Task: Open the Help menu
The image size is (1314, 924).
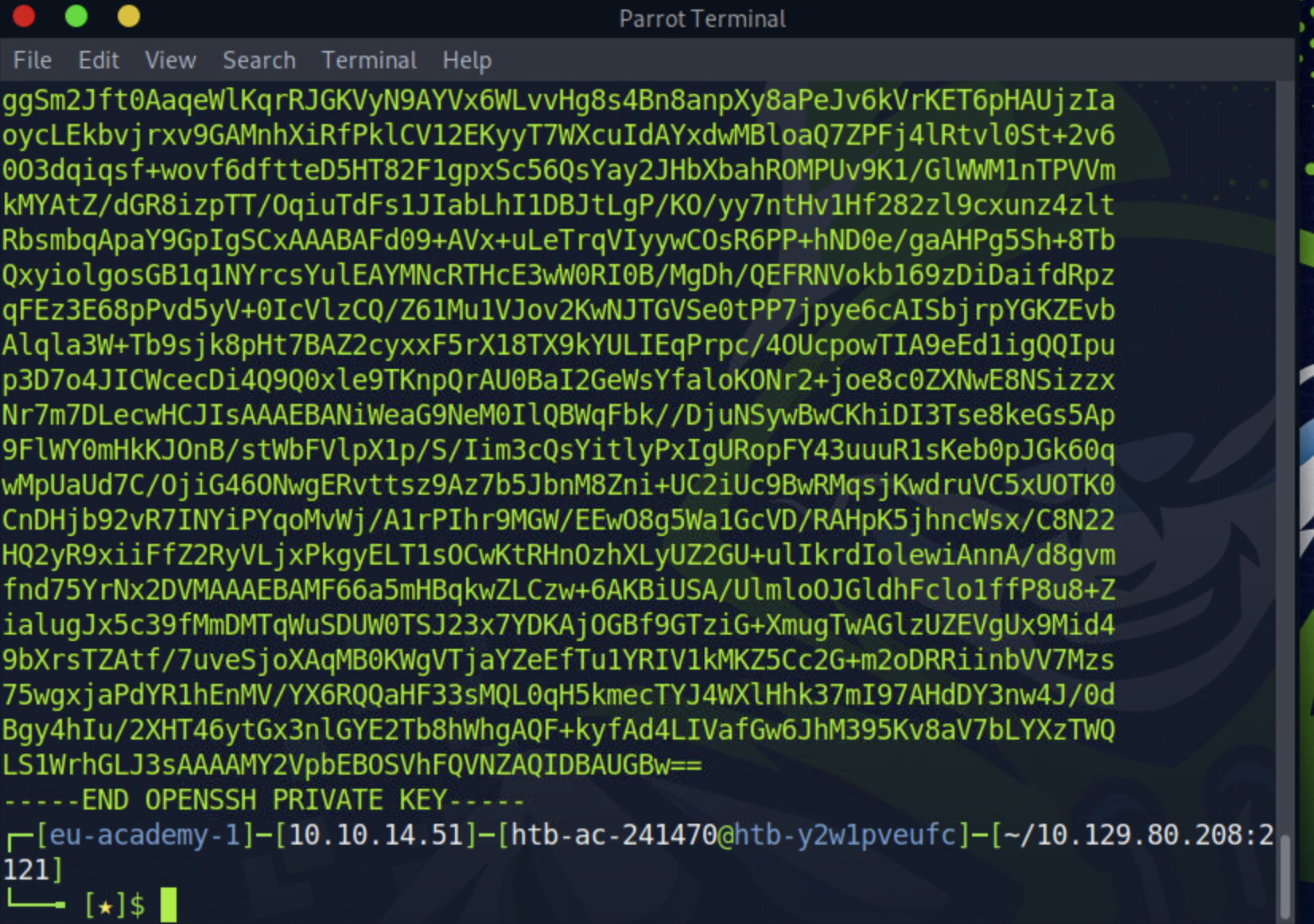Action: tap(467, 60)
